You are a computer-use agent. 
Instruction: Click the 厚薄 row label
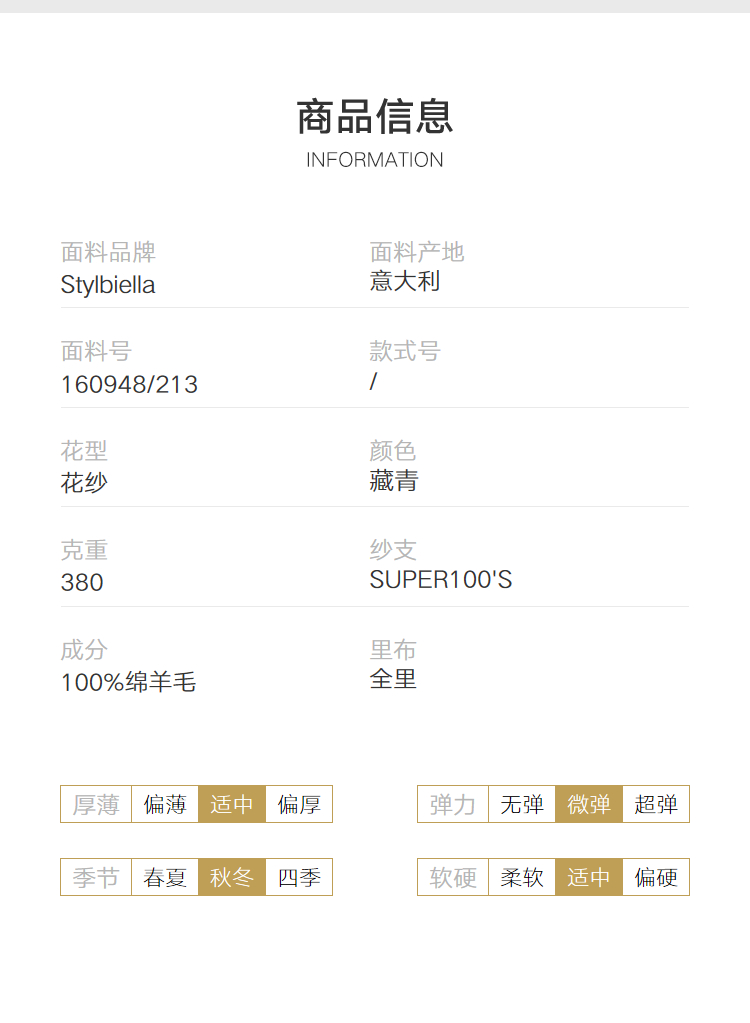[x=96, y=804]
